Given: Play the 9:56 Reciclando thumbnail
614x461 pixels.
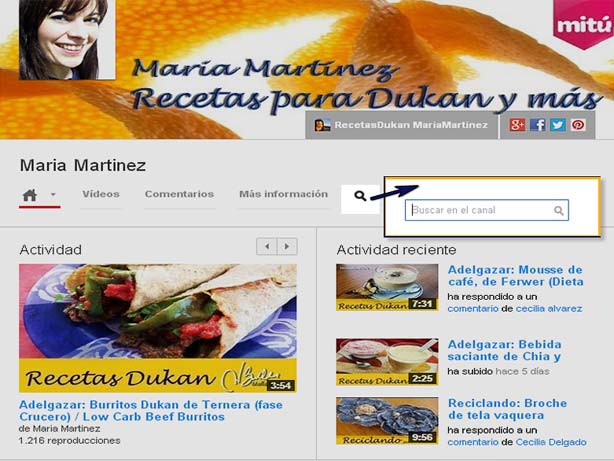Looking at the screenshot, I should pyautogui.click(x=387, y=421).
